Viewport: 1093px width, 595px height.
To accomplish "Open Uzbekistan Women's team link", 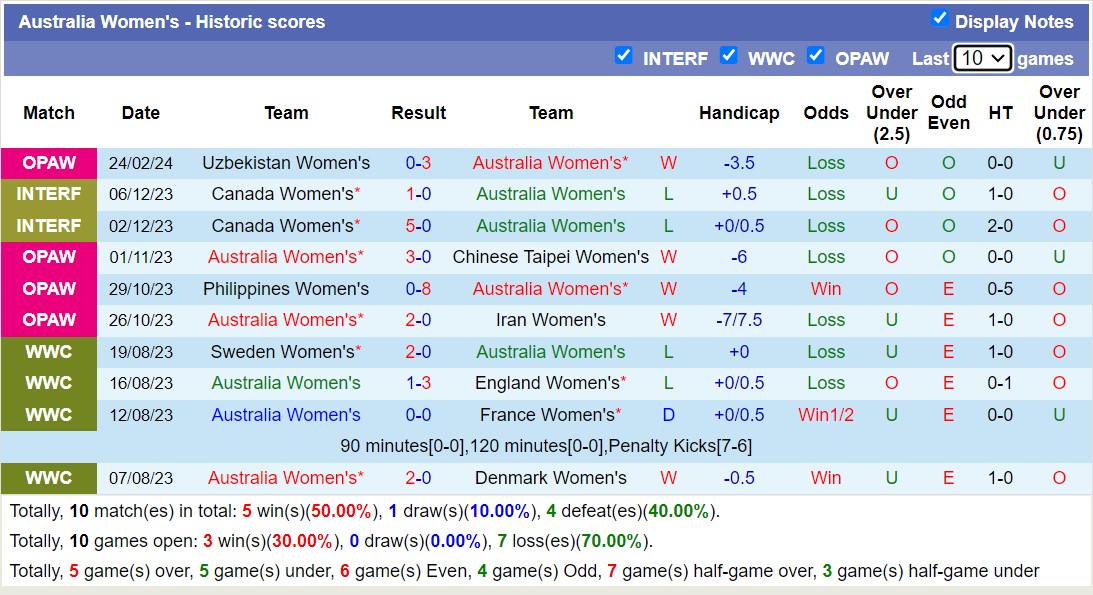I will pos(285,163).
